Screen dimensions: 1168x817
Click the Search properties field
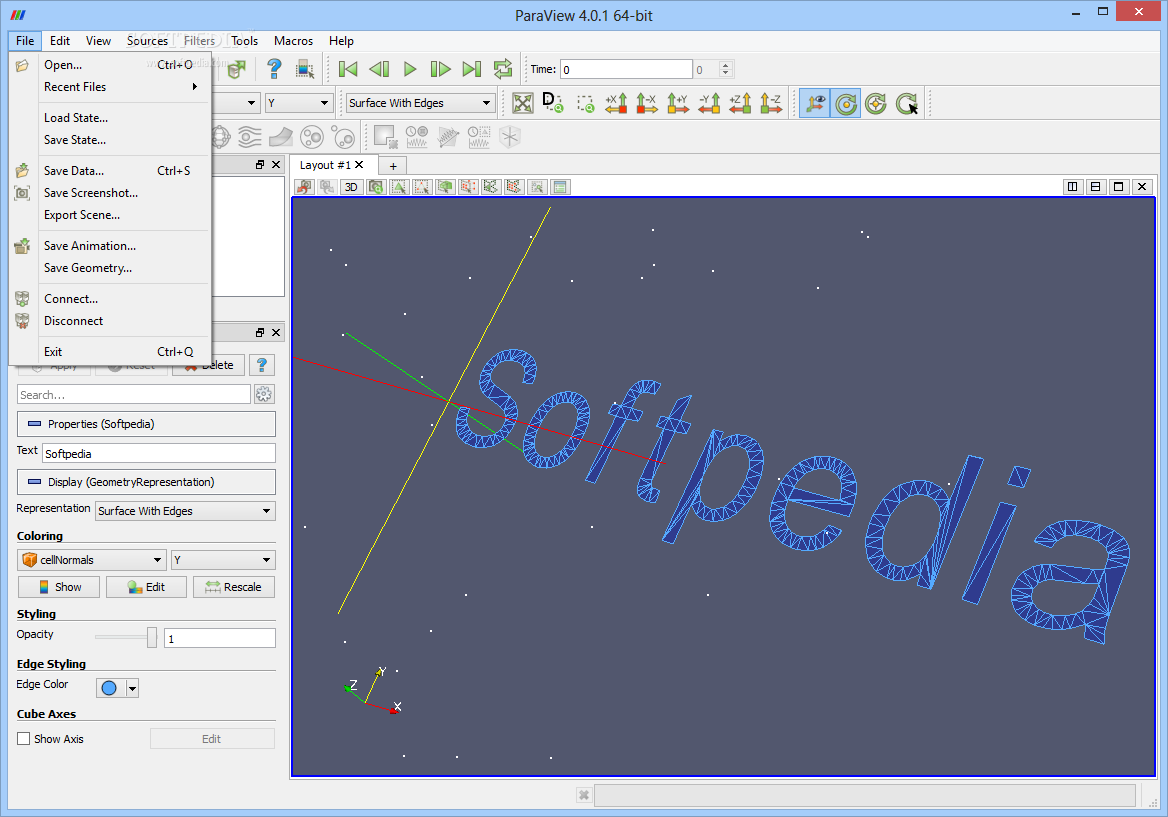[134, 395]
